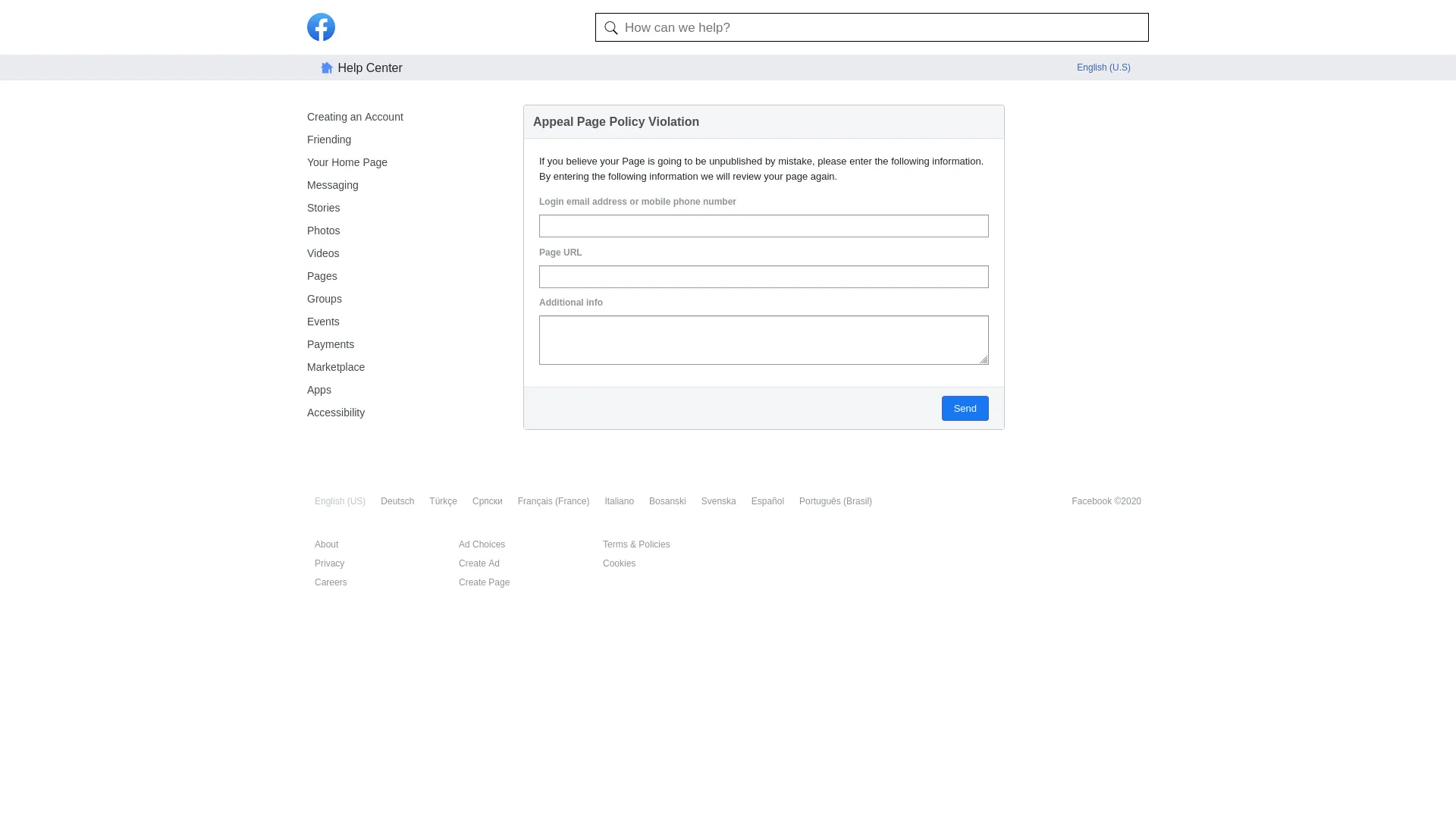Switch language to Deutsch
Image resolution: width=1456 pixels, height=819 pixels.
click(397, 501)
